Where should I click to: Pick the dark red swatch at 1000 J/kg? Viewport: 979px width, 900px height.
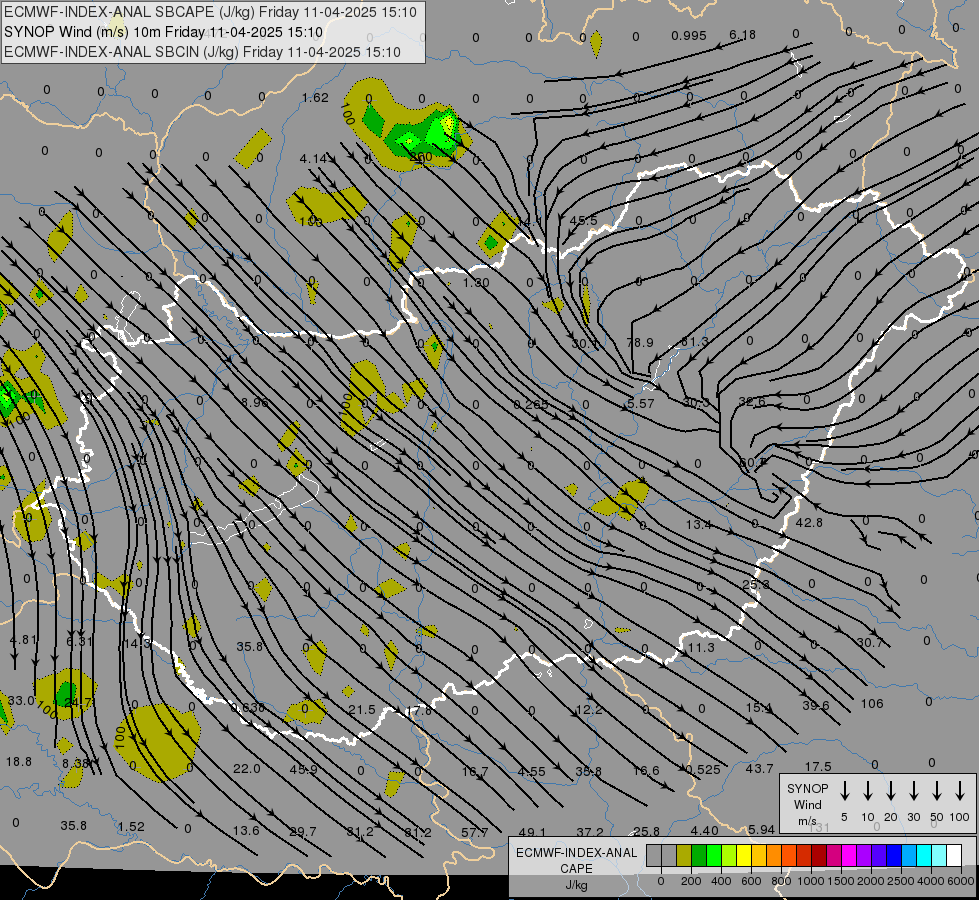pos(819,856)
